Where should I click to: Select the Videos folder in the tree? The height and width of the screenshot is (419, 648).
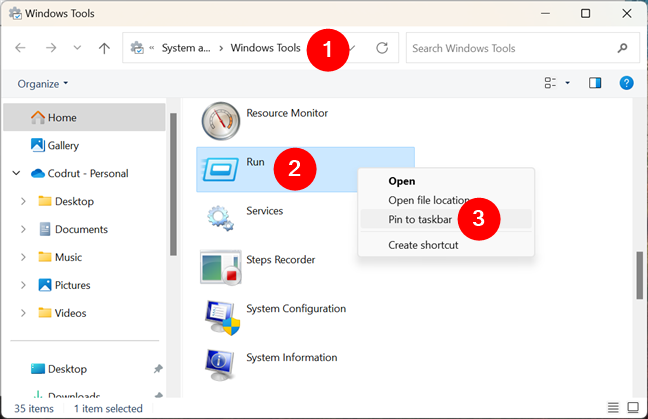point(70,313)
